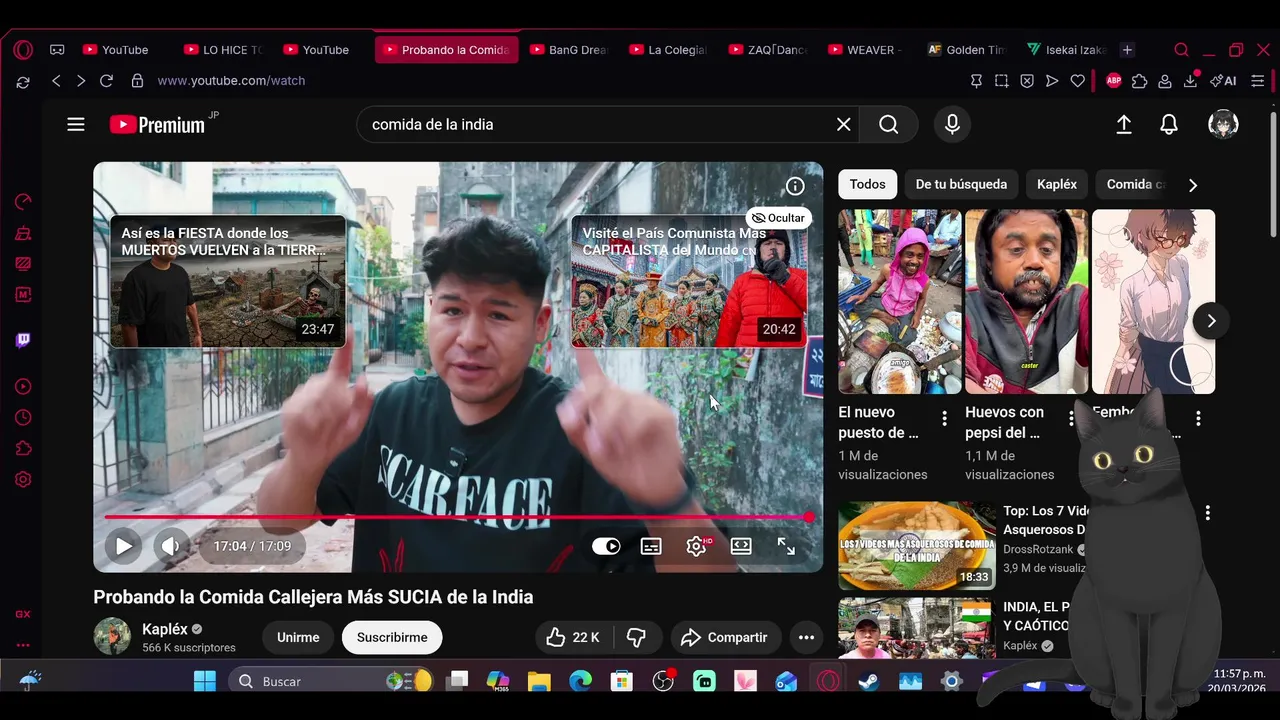This screenshot has width=1280, height=720.
Task: Open the AI assistant button
Action: (1222, 81)
